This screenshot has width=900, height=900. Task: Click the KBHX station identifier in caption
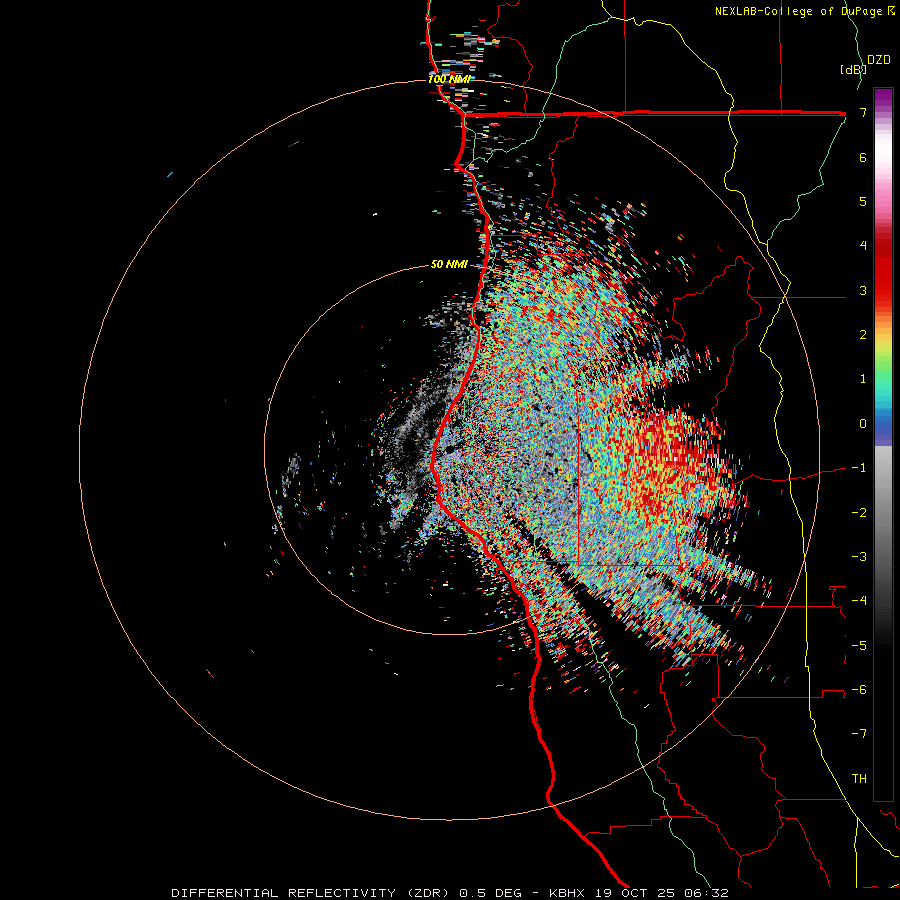[567, 893]
